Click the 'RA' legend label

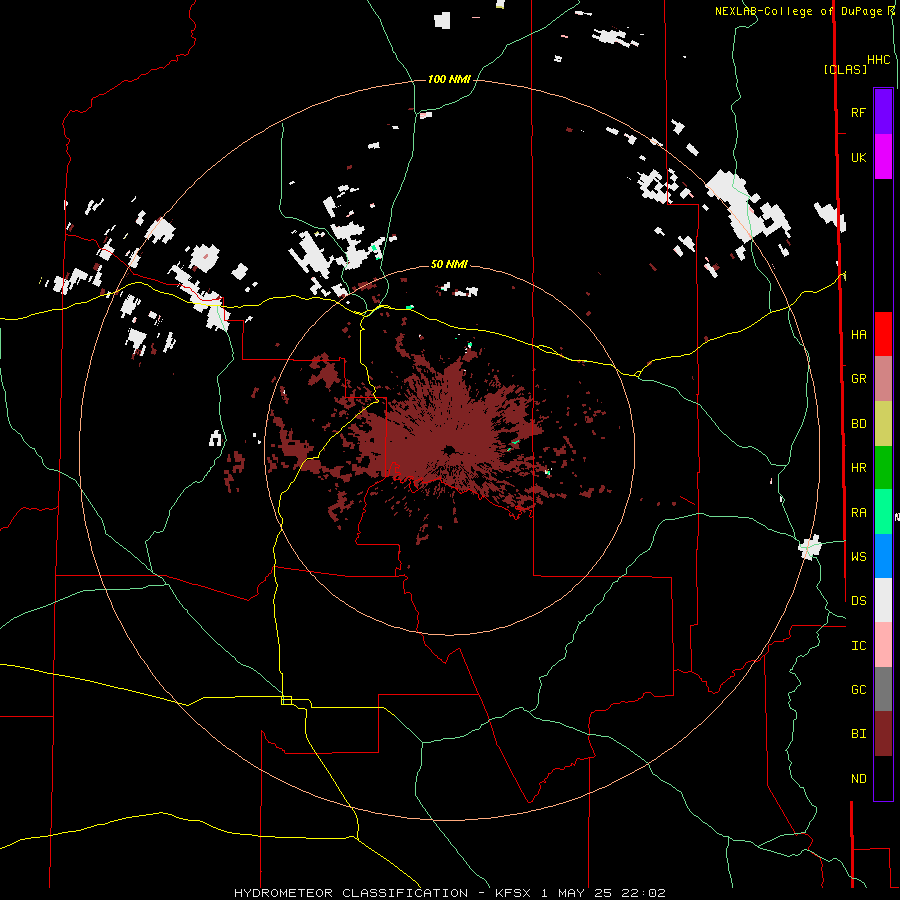click(858, 513)
